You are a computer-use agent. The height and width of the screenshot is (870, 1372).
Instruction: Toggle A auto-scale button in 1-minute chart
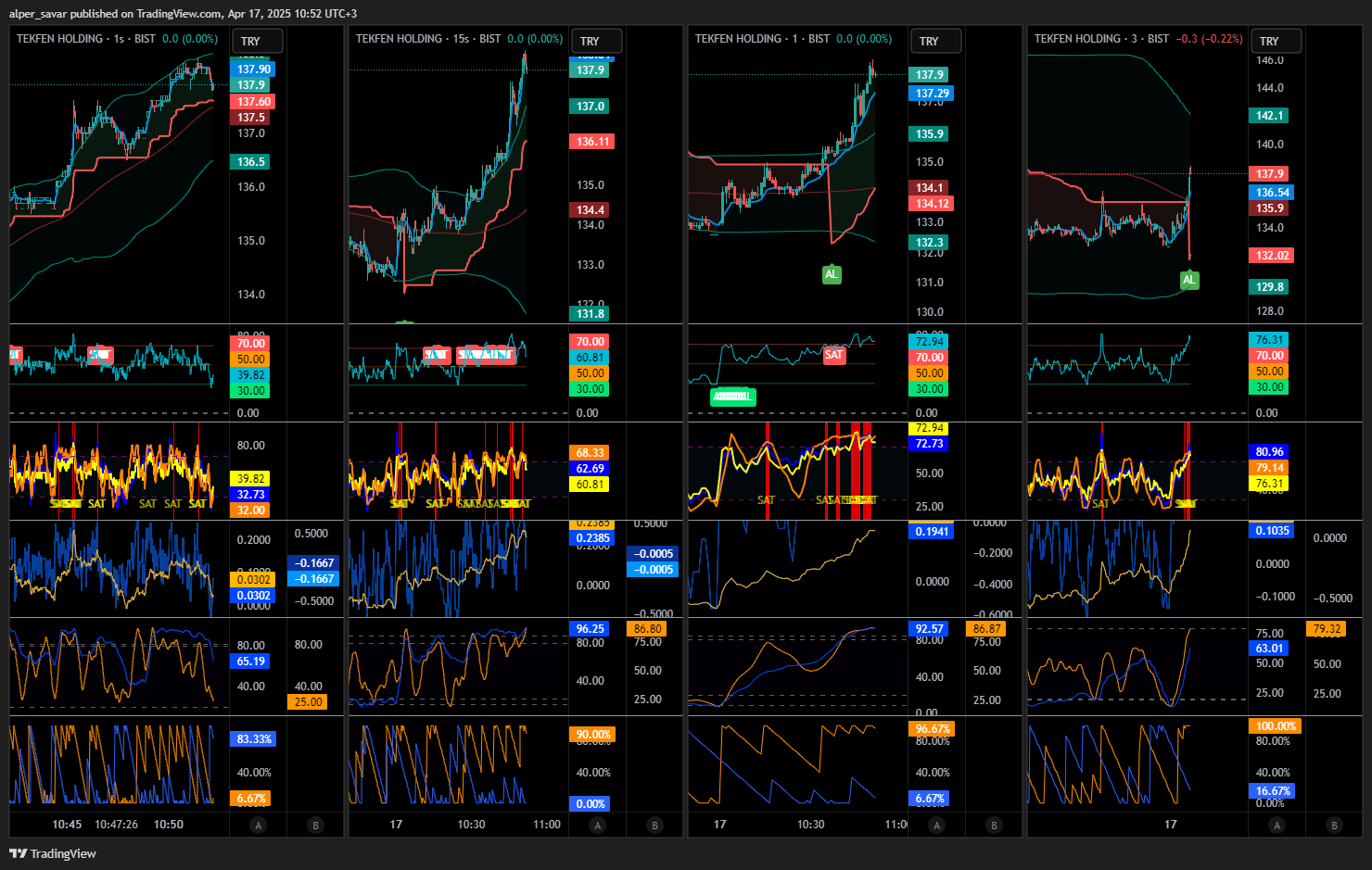coord(937,825)
